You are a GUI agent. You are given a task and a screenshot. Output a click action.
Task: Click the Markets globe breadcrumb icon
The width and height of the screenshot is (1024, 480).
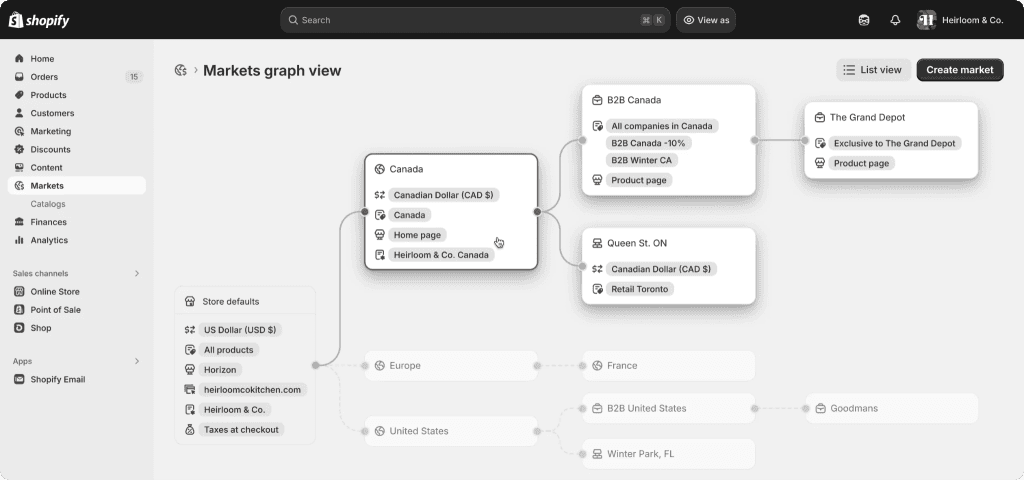coord(181,70)
